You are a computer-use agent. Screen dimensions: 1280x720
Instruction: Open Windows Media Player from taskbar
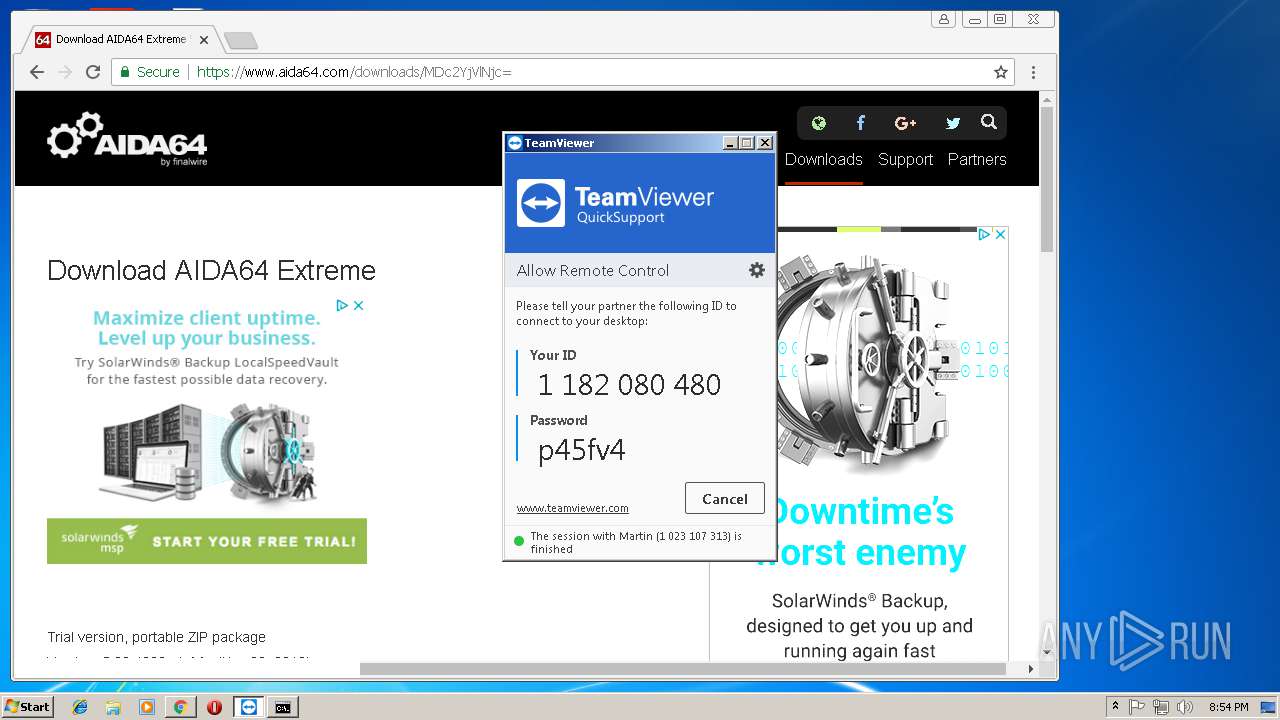147,707
